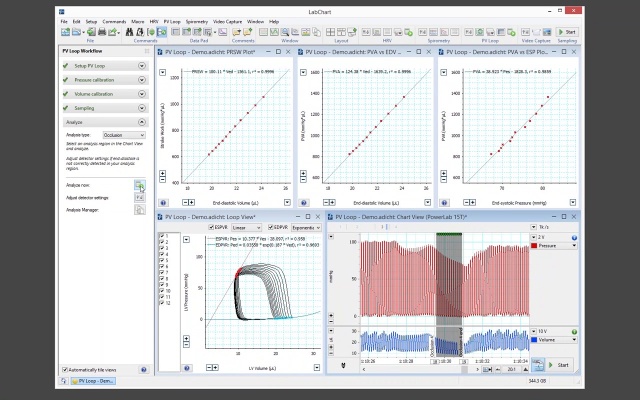Open Adjust detector settings icon

coord(140,197)
